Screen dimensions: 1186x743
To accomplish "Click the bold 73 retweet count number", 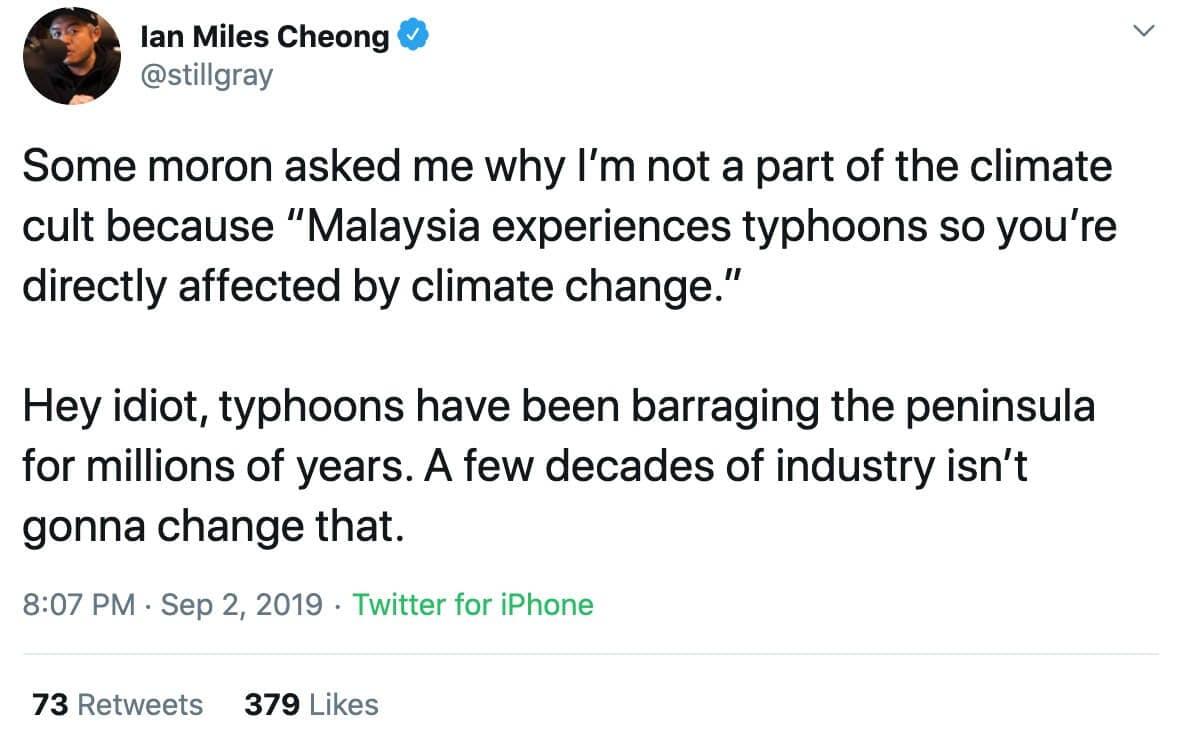I will (50, 705).
